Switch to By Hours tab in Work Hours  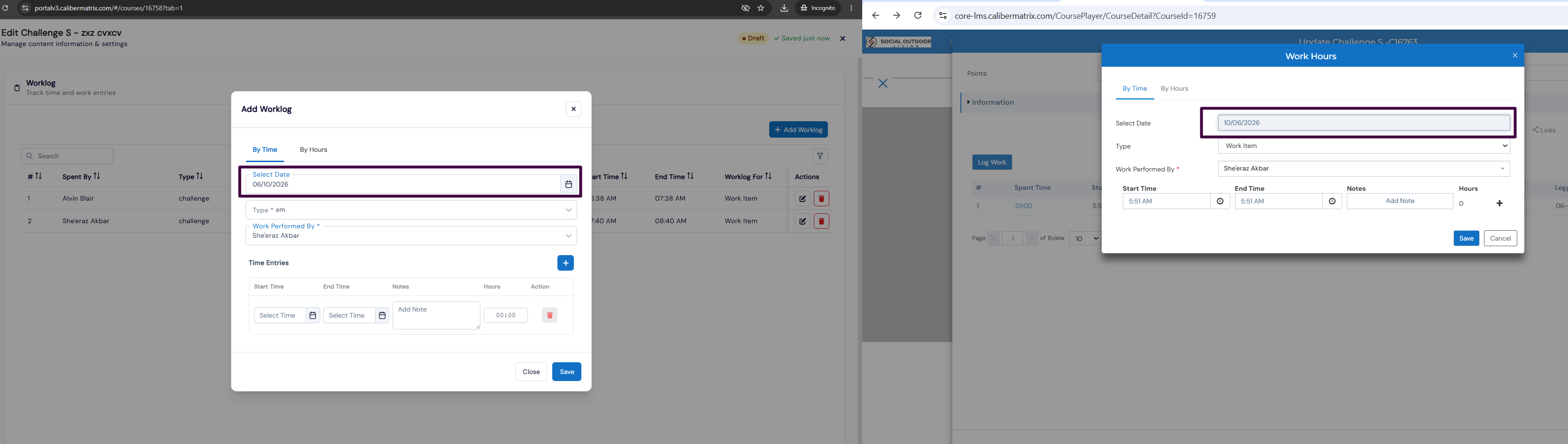click(1174, 89)
